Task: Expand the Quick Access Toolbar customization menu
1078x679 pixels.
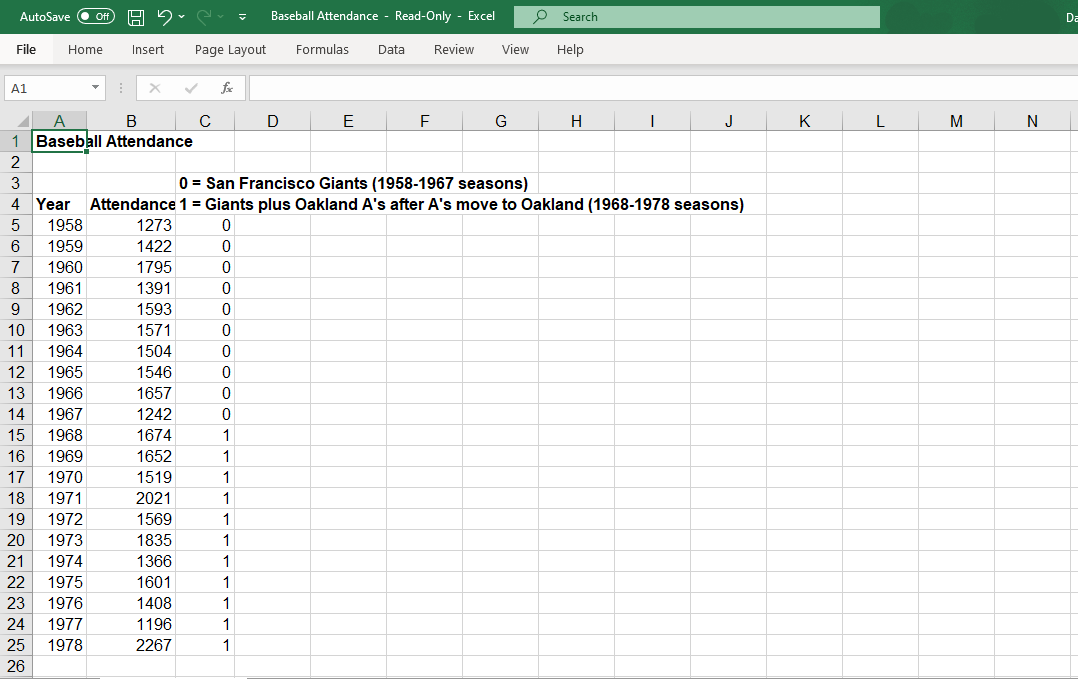Action: point(242,16)
